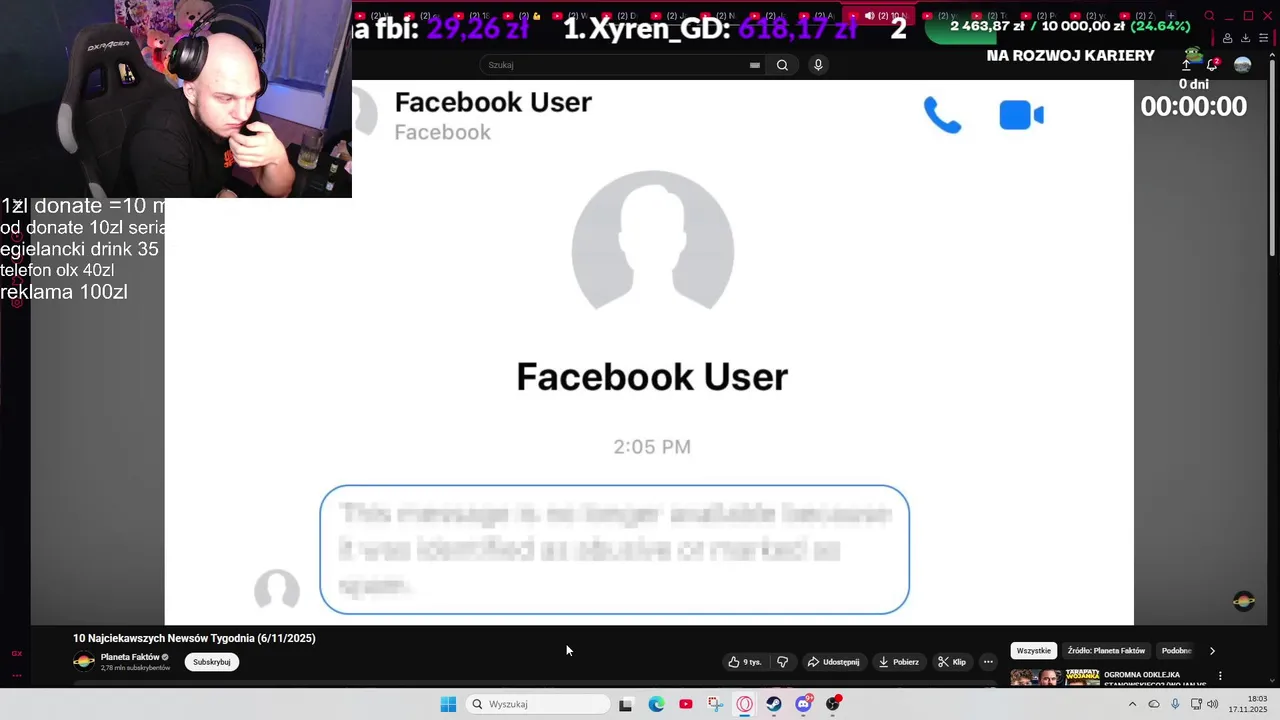Open Planeta Faktów channel name link

pyautogui.click(x=130, y=657)
